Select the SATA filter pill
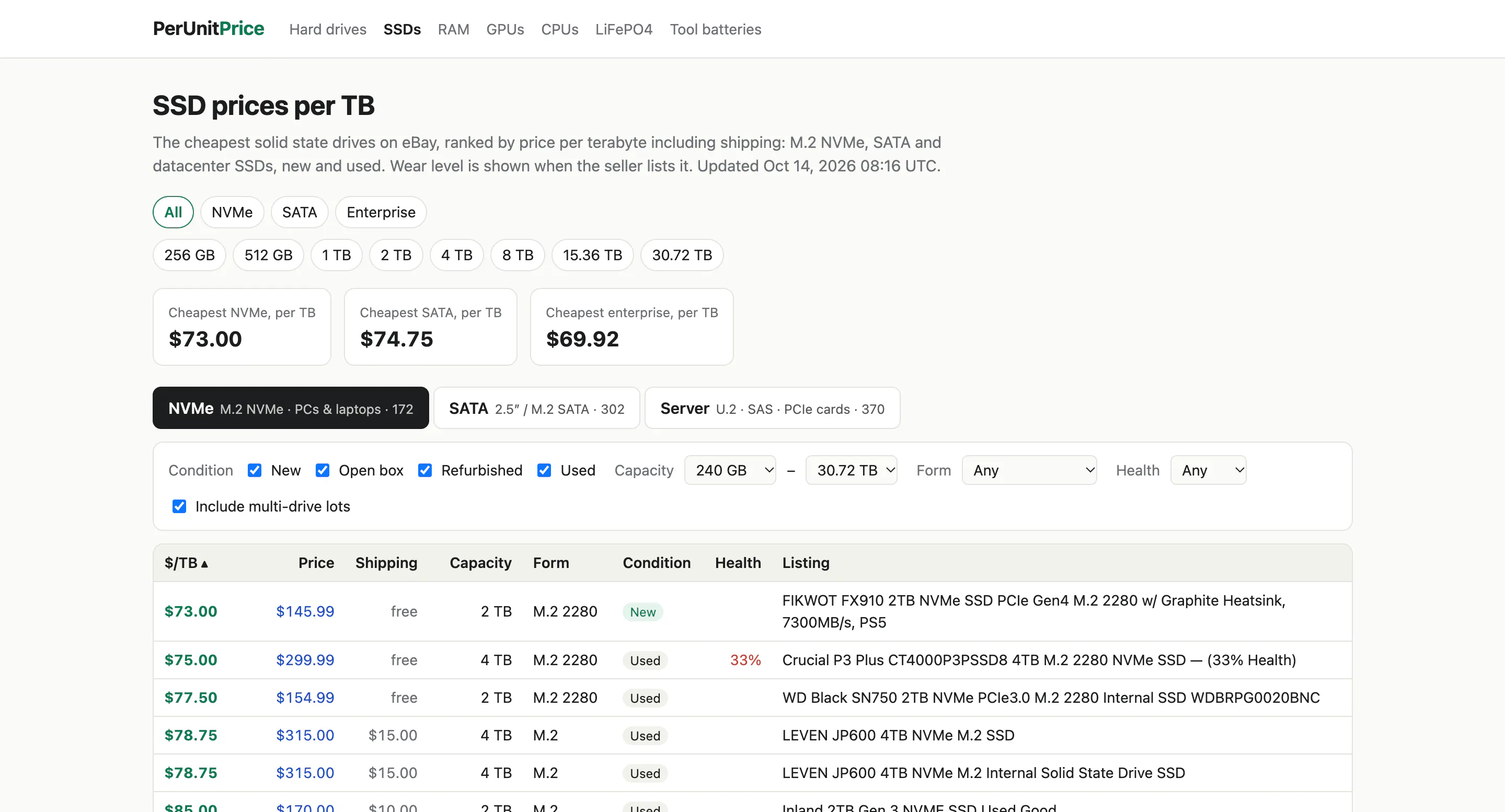Image resolution: width=1505 pixels, height=812 pixels. pos(299,212)
